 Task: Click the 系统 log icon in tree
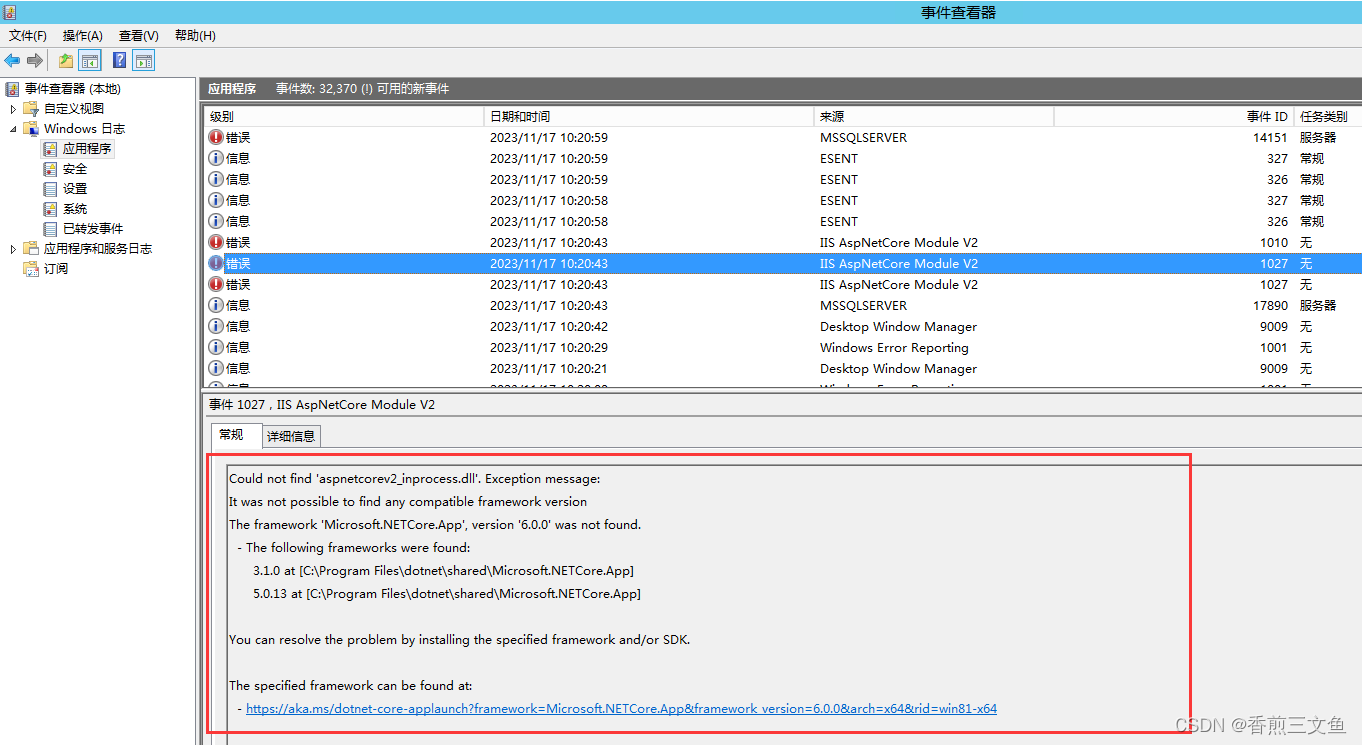[x=50, y=209]
